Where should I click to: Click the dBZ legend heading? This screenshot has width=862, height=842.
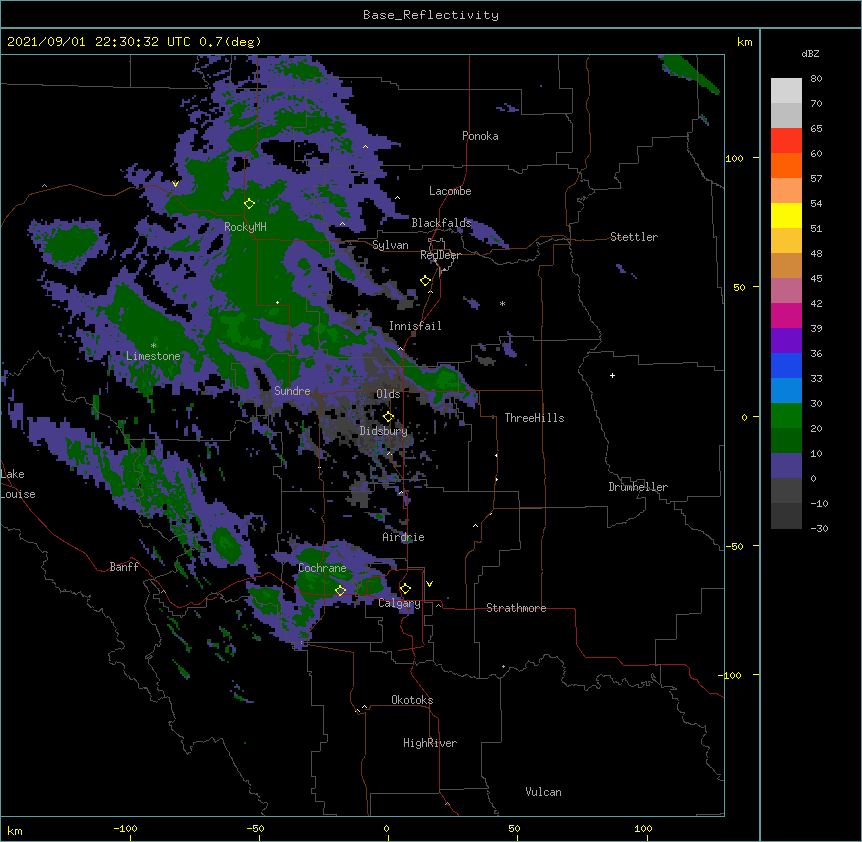(810, 54)
